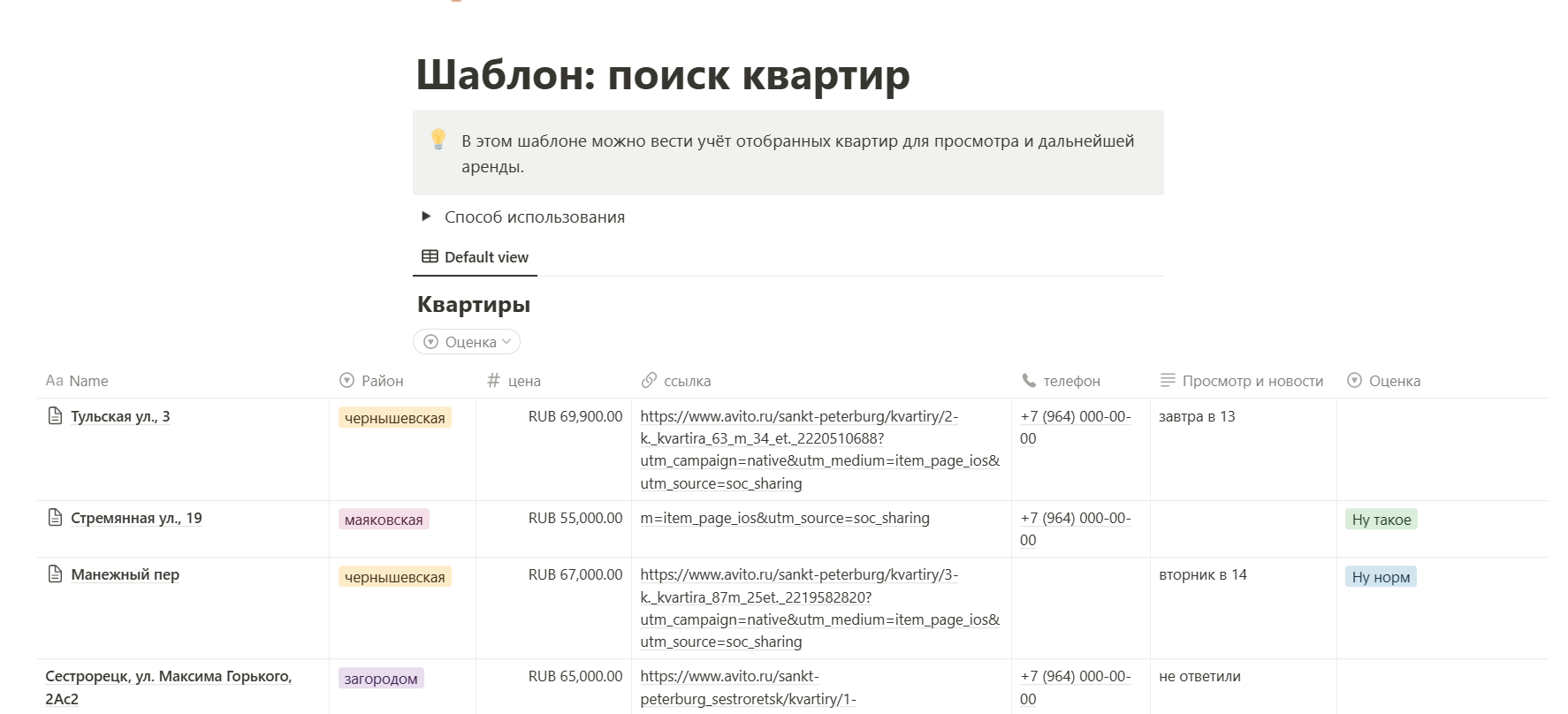Open the Avito link for Тульская ул., 3
The image size is (1568, 714).
(x=820, y=450)
